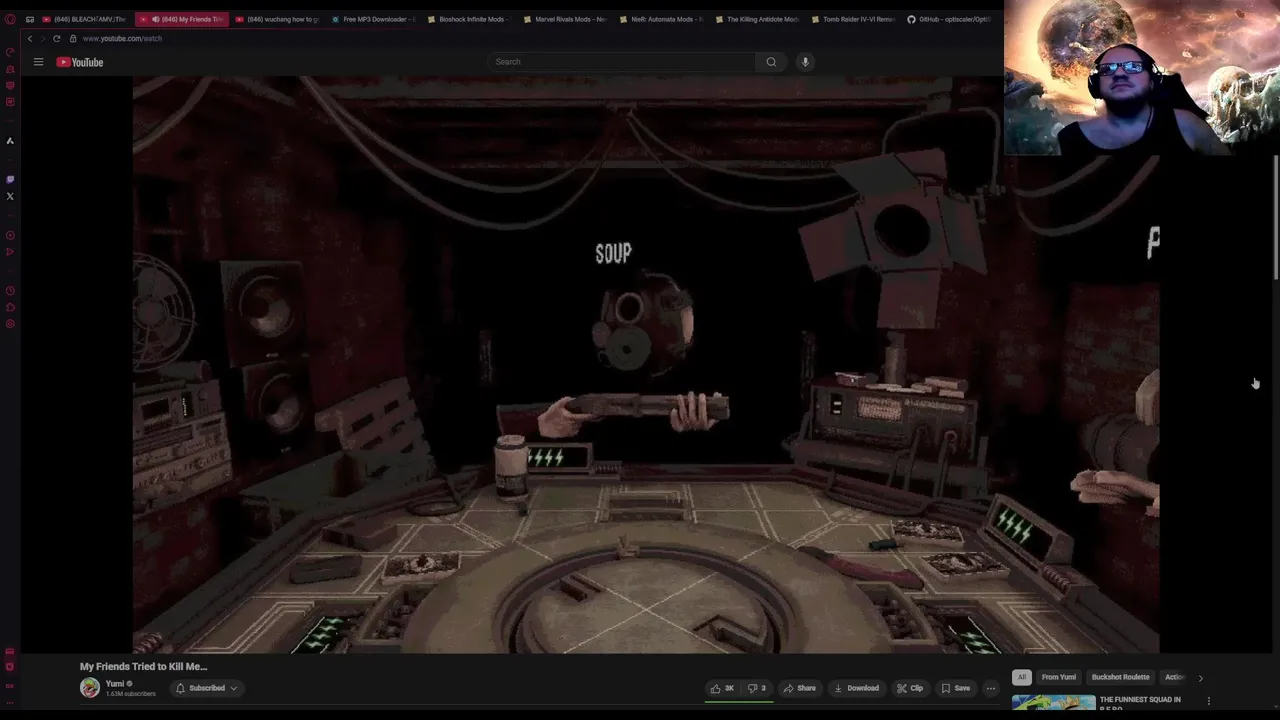Click inside the YouTube search field
1280x720 pixels.
(x=622, y=62)
